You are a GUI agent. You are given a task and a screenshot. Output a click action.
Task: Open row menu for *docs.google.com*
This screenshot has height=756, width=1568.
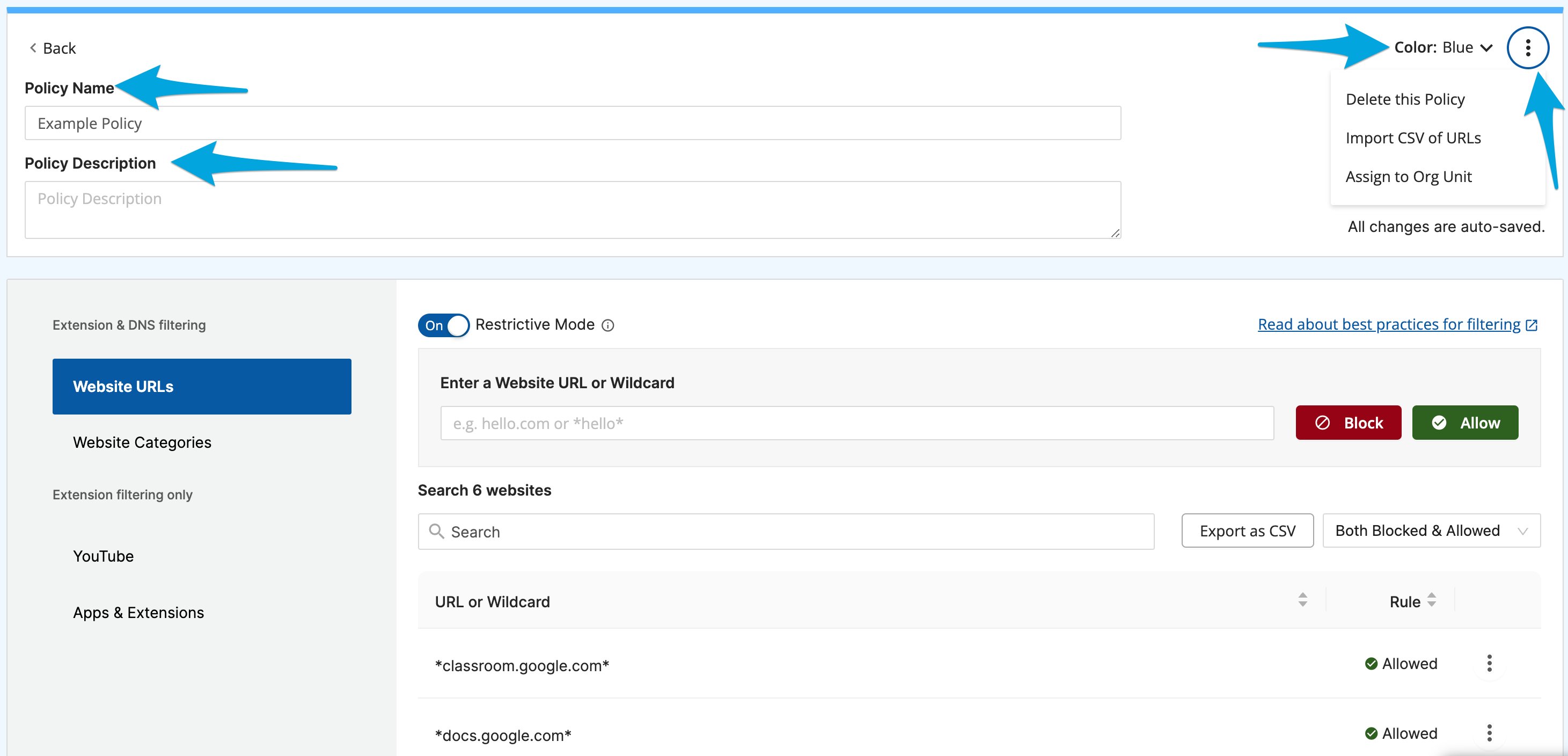(1489, 733)
